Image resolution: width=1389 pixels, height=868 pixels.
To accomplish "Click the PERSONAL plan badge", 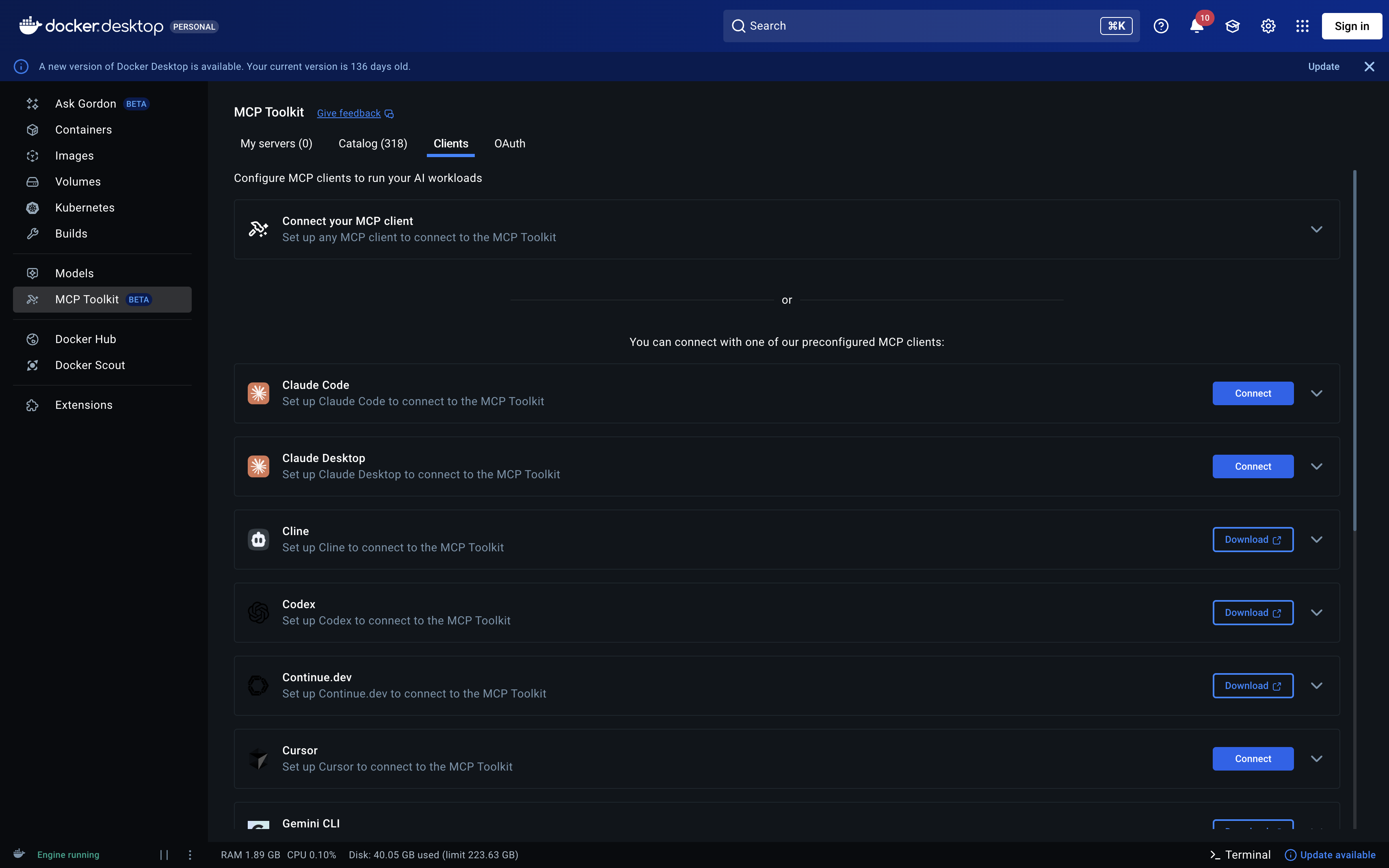I will [x=194, y=26].
